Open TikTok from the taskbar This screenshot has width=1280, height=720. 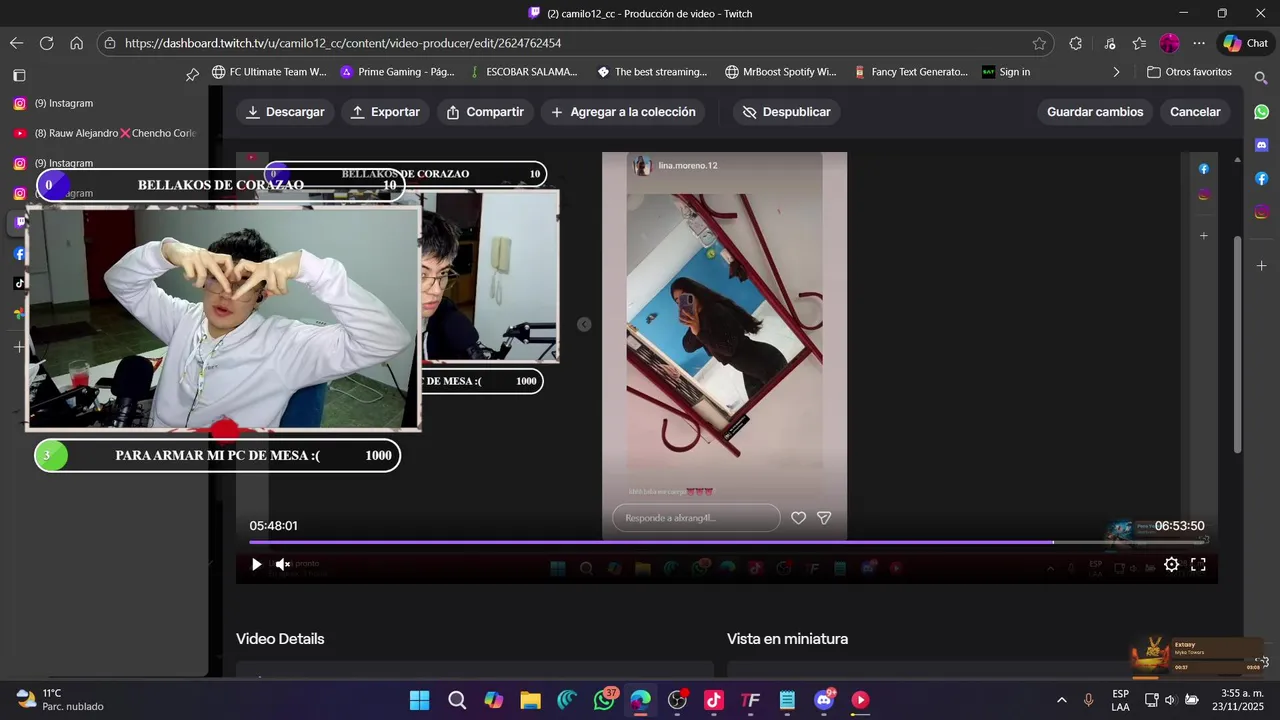(x=714, y=700)
